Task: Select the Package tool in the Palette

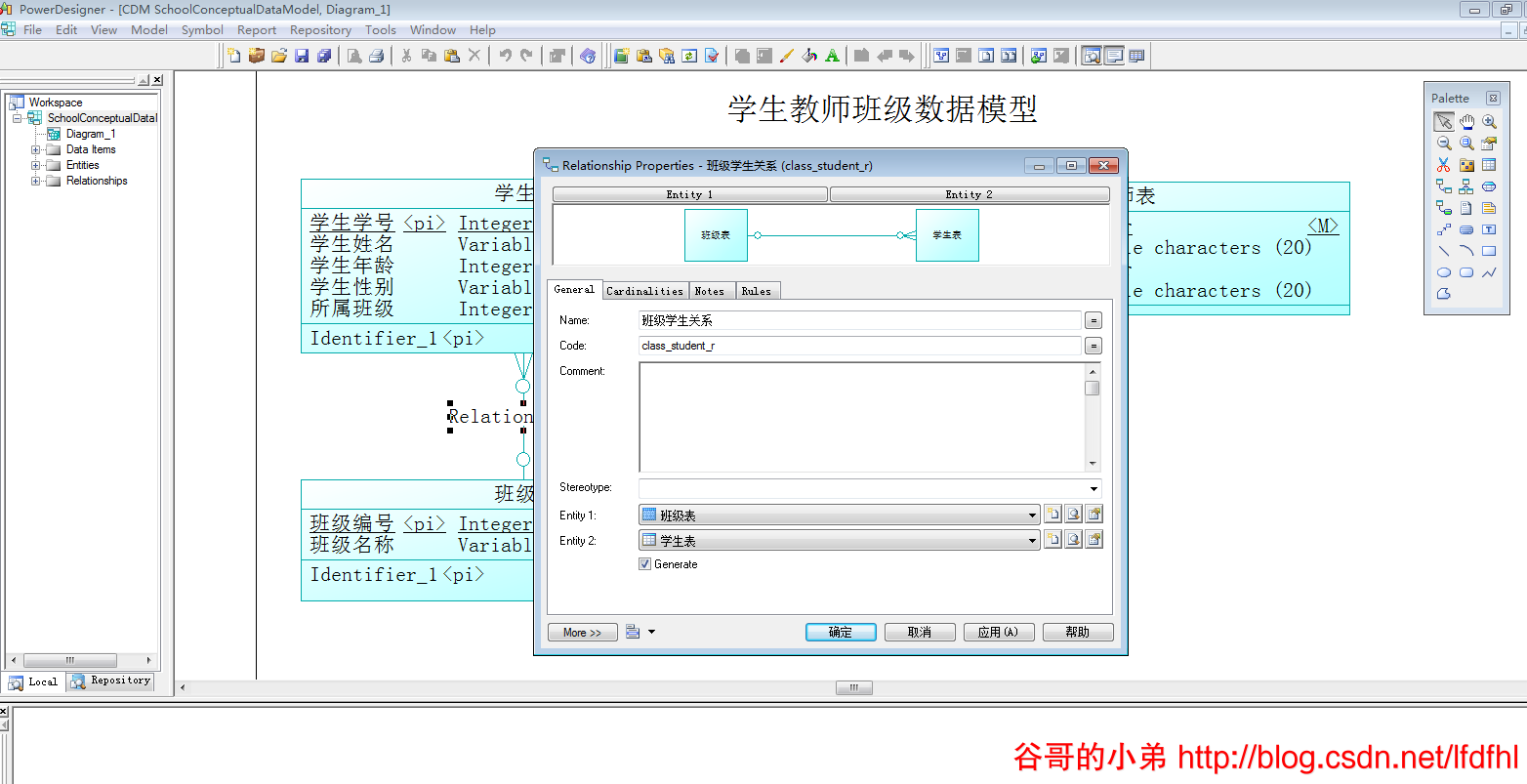Action: 1465,164
